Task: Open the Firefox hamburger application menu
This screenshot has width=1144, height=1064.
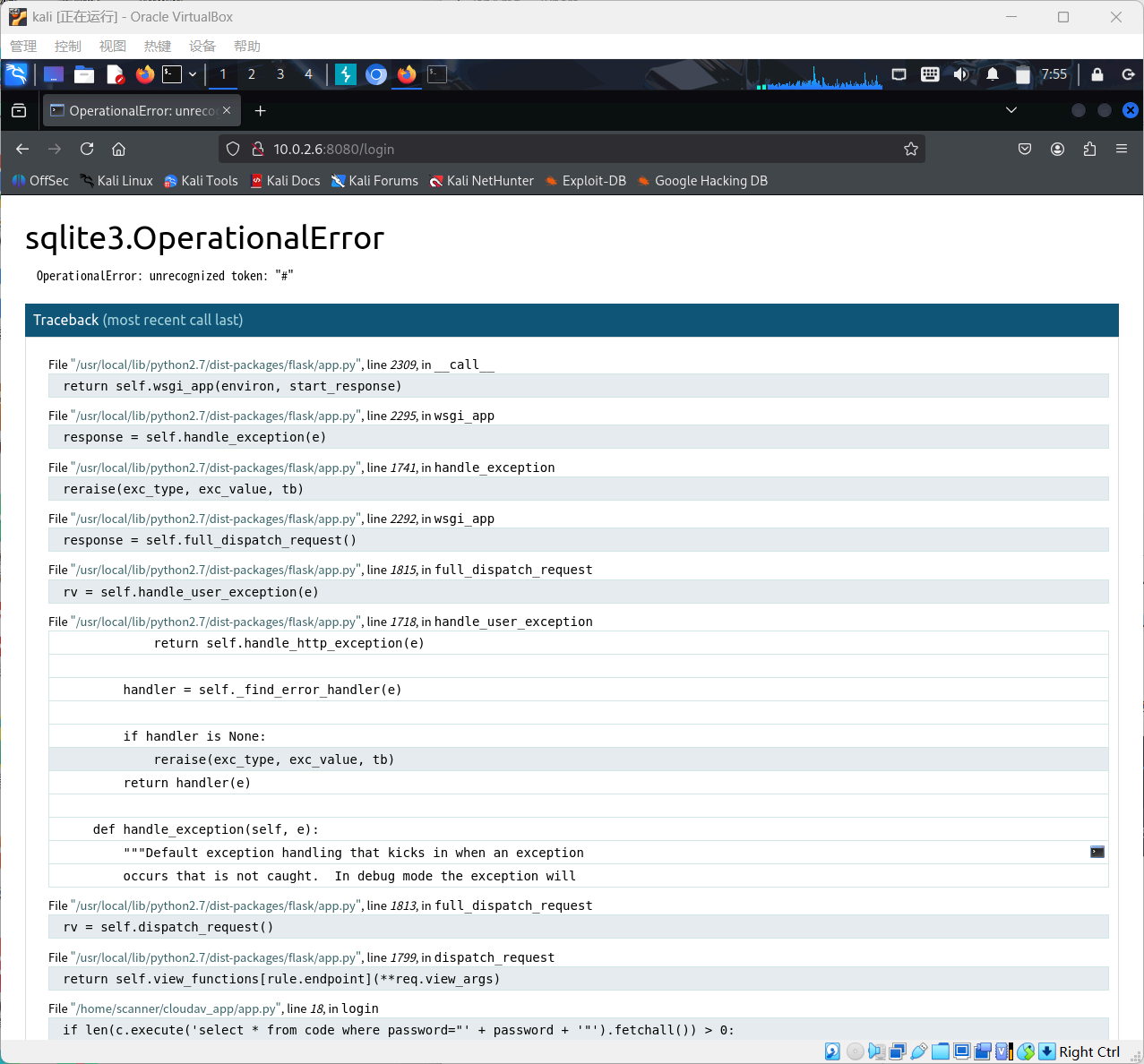Action: [1122, 149]
